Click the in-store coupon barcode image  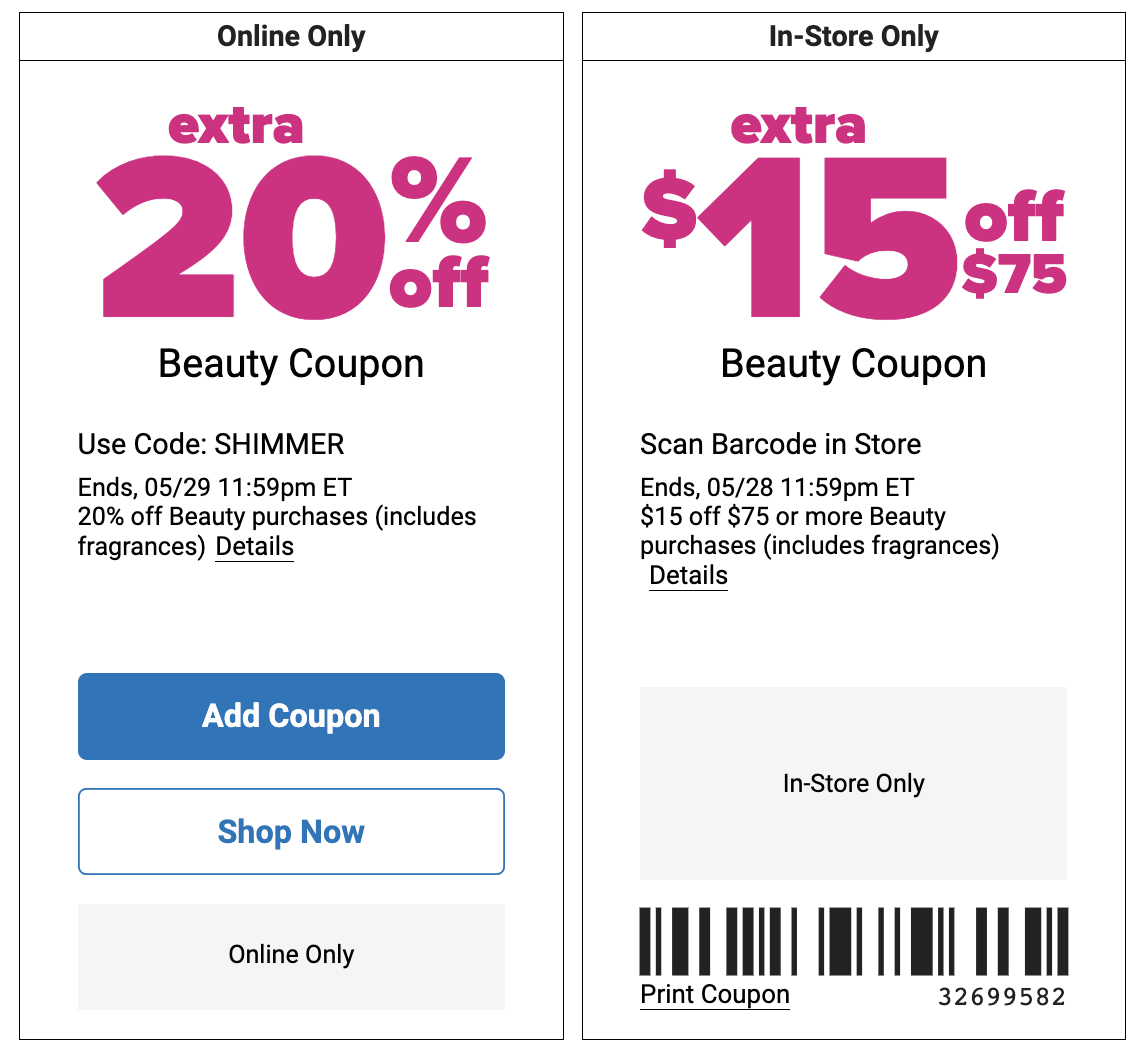854,941
